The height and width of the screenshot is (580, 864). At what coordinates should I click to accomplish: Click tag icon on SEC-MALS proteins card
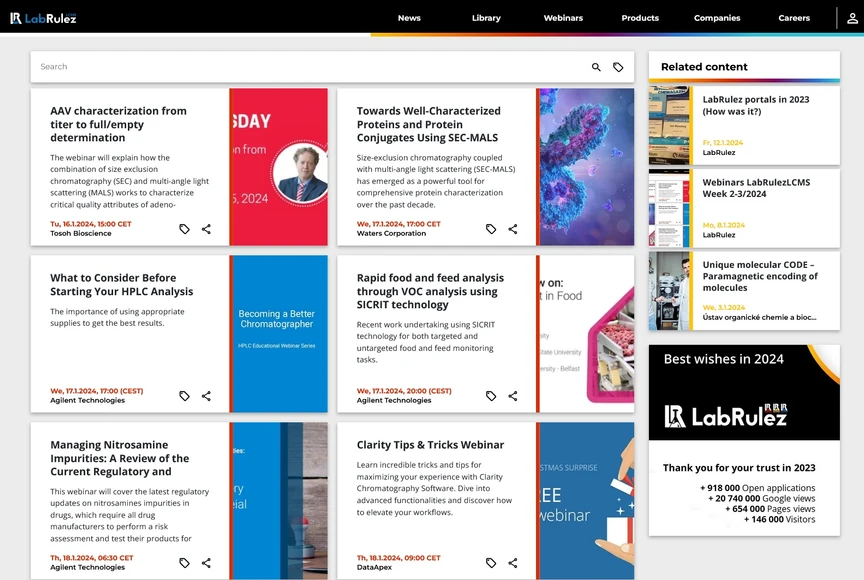(491, 229)
